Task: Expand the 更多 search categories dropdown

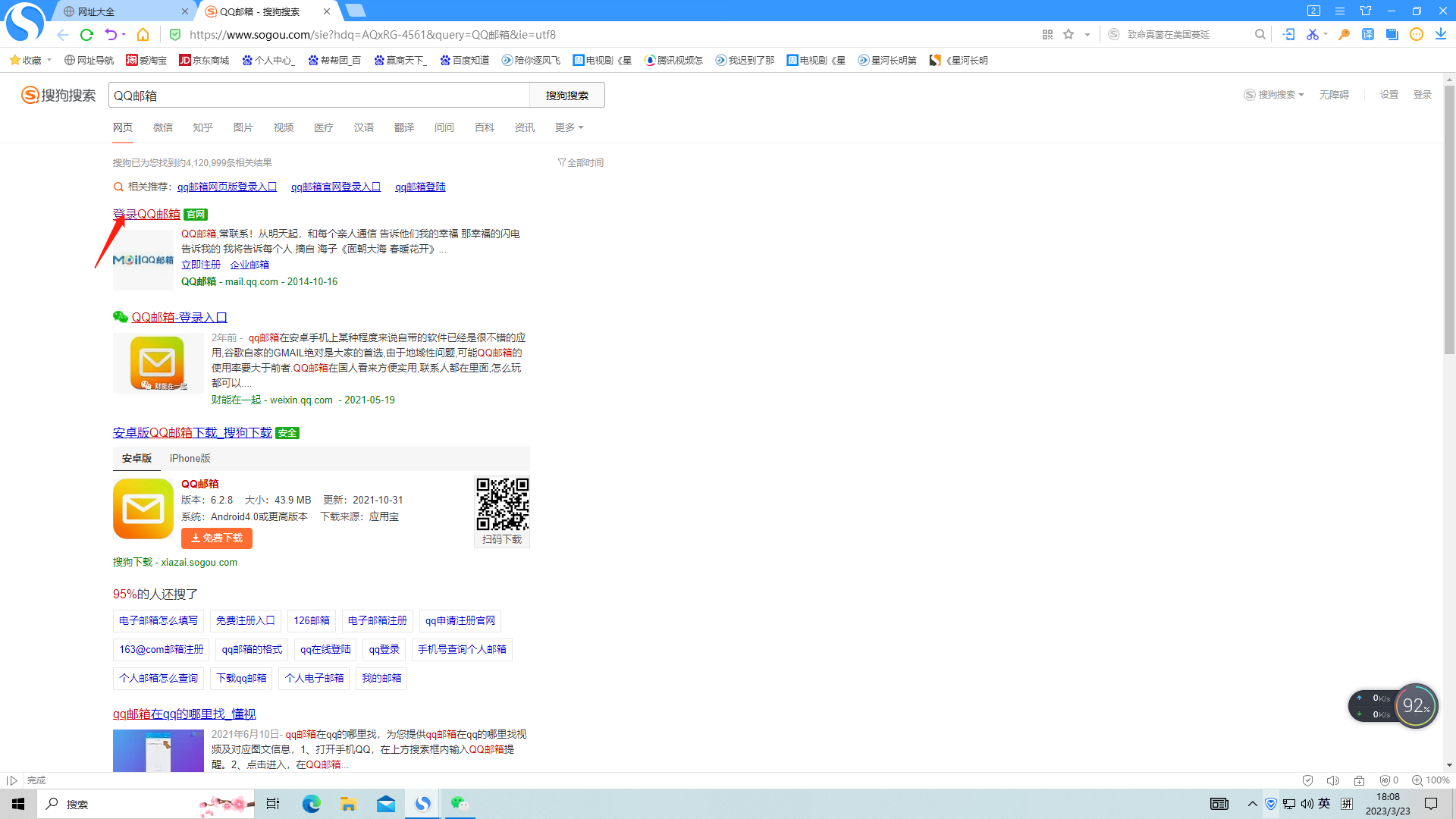Action: (569, 127)
